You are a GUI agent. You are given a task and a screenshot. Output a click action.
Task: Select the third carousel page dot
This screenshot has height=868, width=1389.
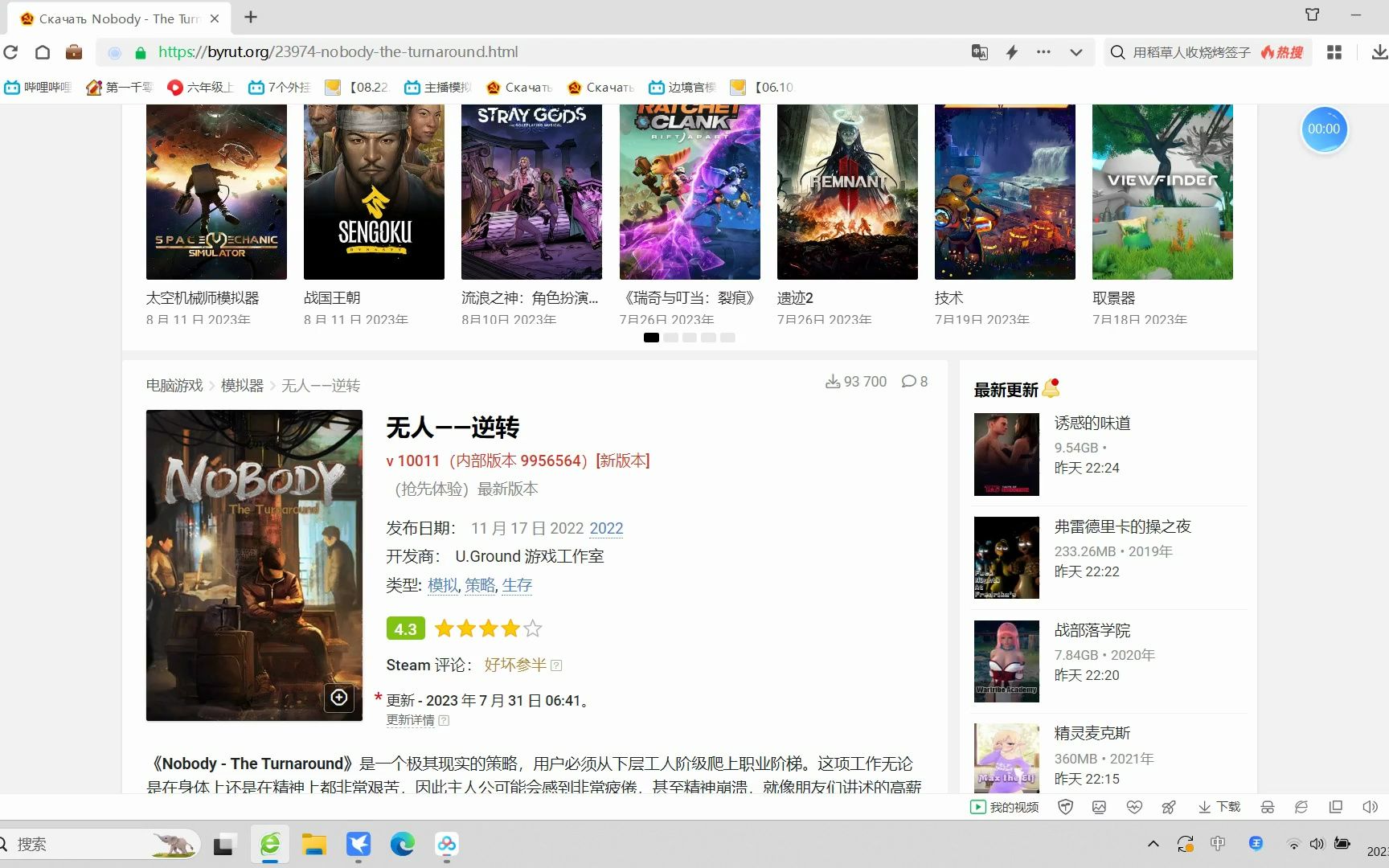point(690,338)
